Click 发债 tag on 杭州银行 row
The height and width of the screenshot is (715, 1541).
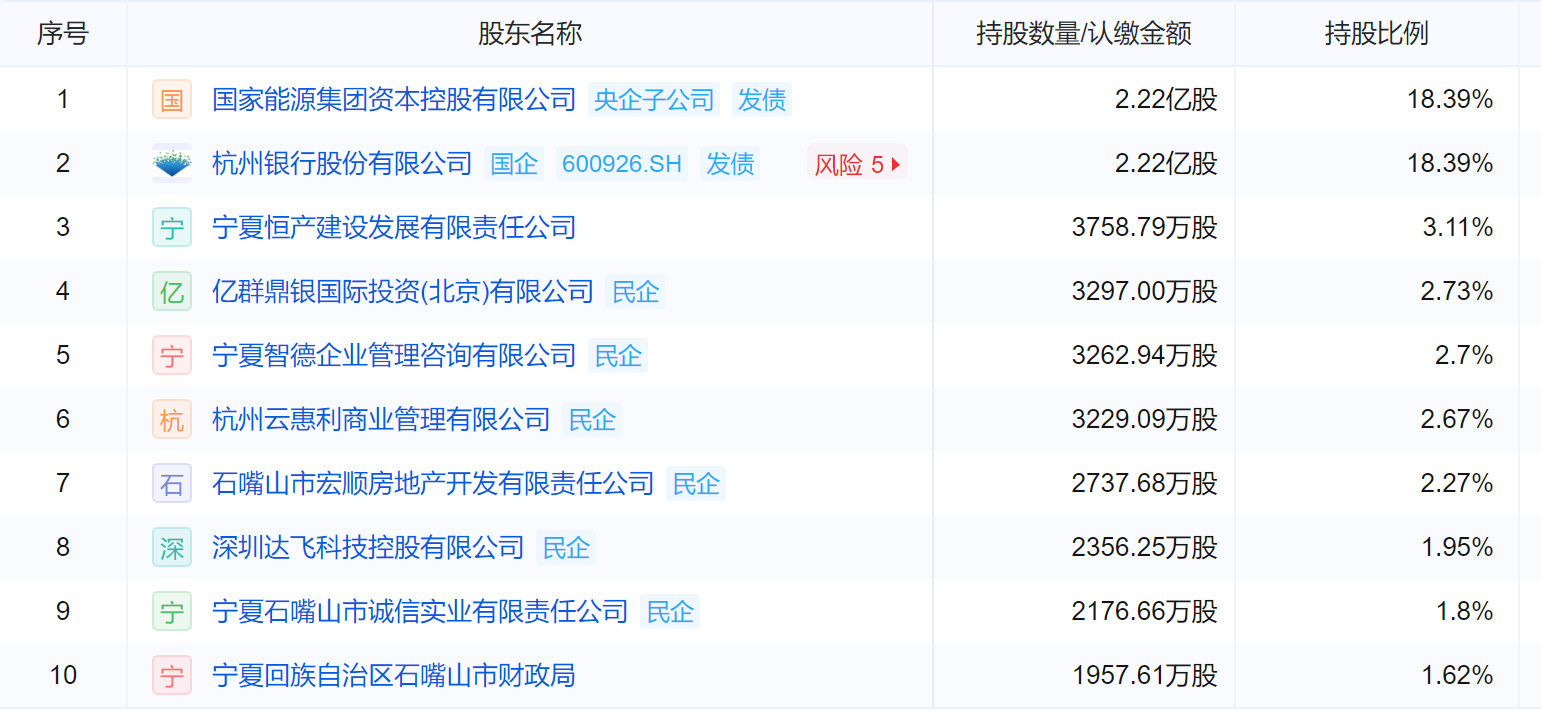click(x=730, y=163)
